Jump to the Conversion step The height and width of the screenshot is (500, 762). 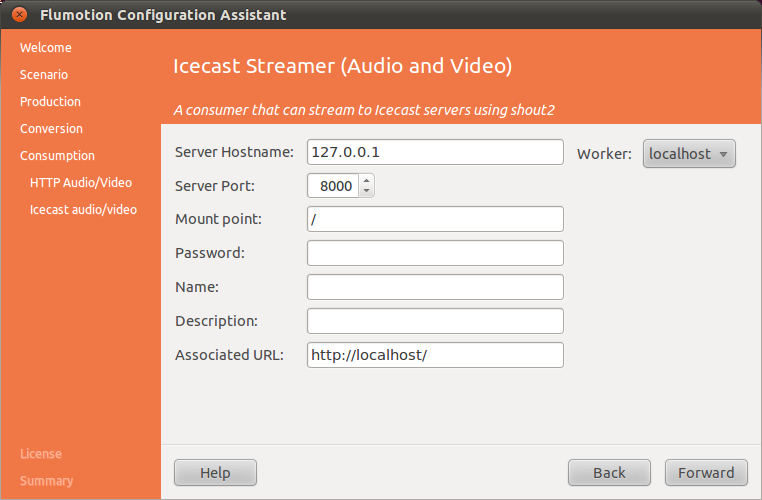click(x=51, y=128)
